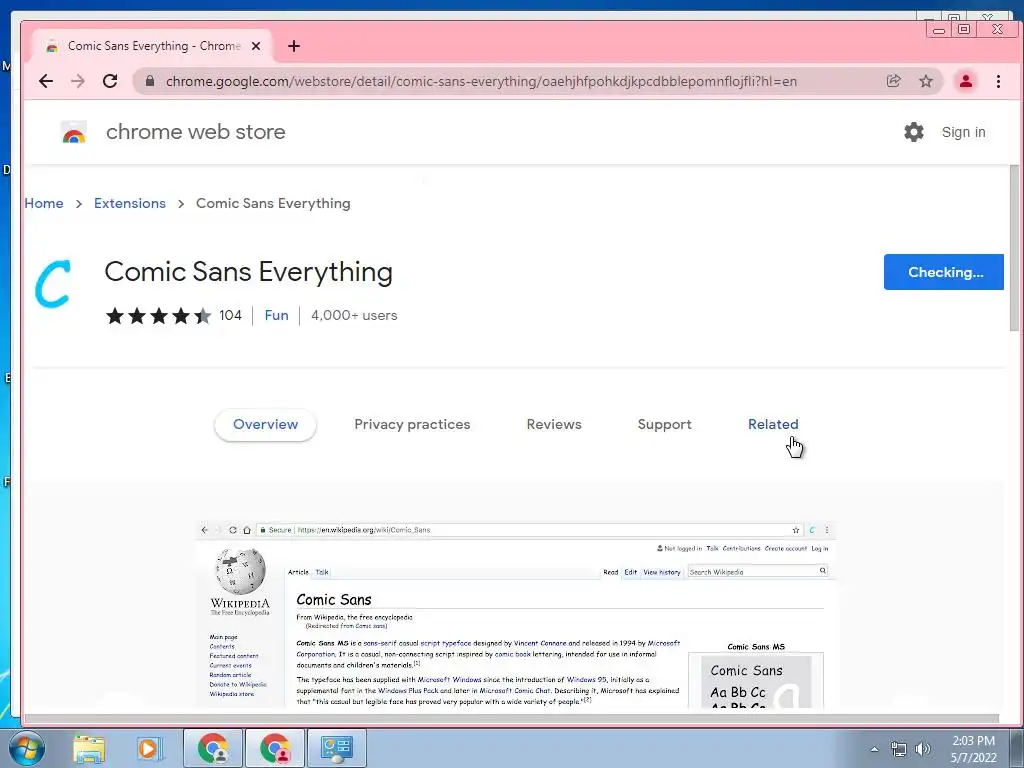Click the Fun category link

coord(276,315)
